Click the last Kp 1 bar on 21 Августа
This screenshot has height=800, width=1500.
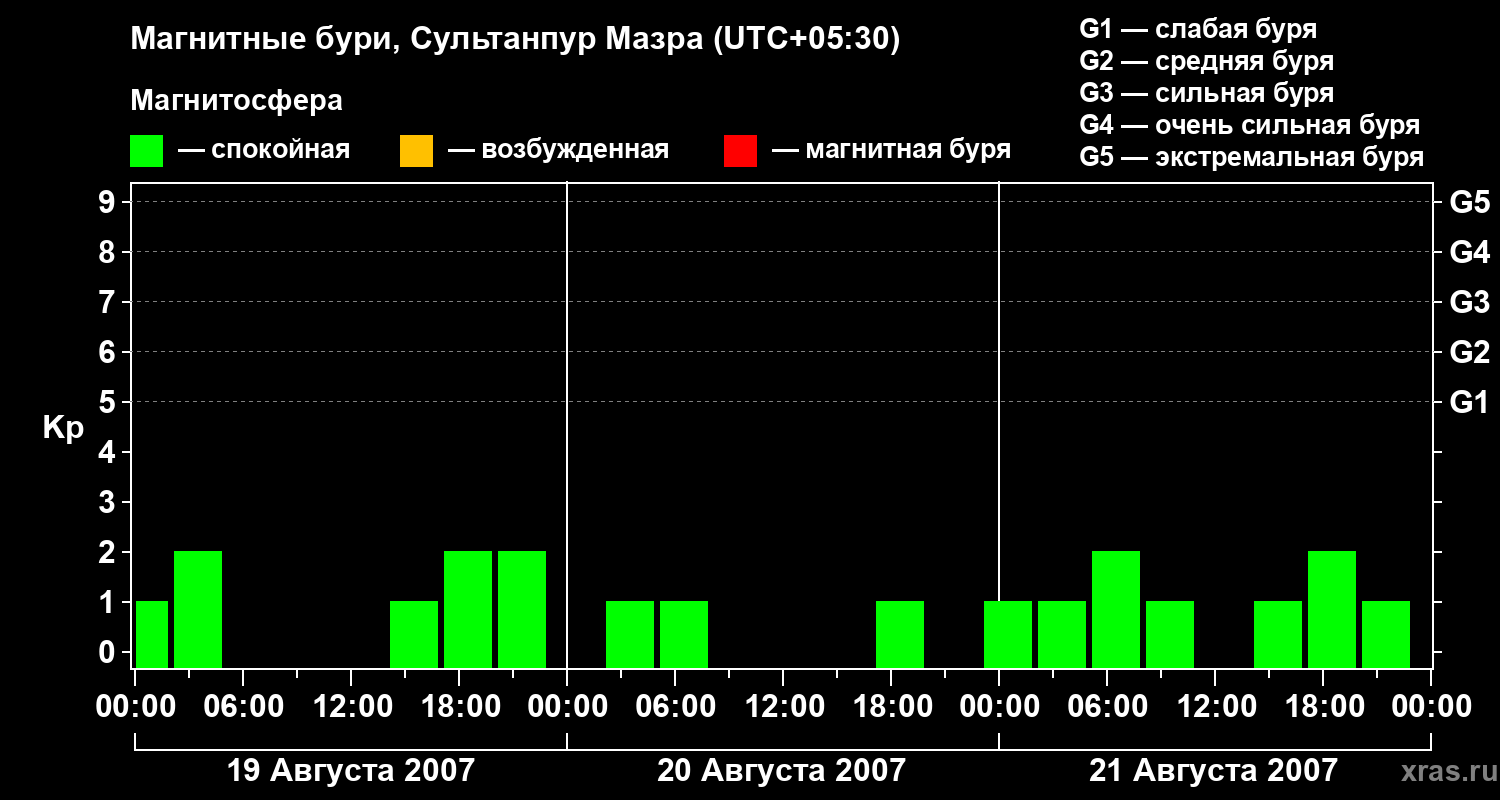[x=1386, y=634]
